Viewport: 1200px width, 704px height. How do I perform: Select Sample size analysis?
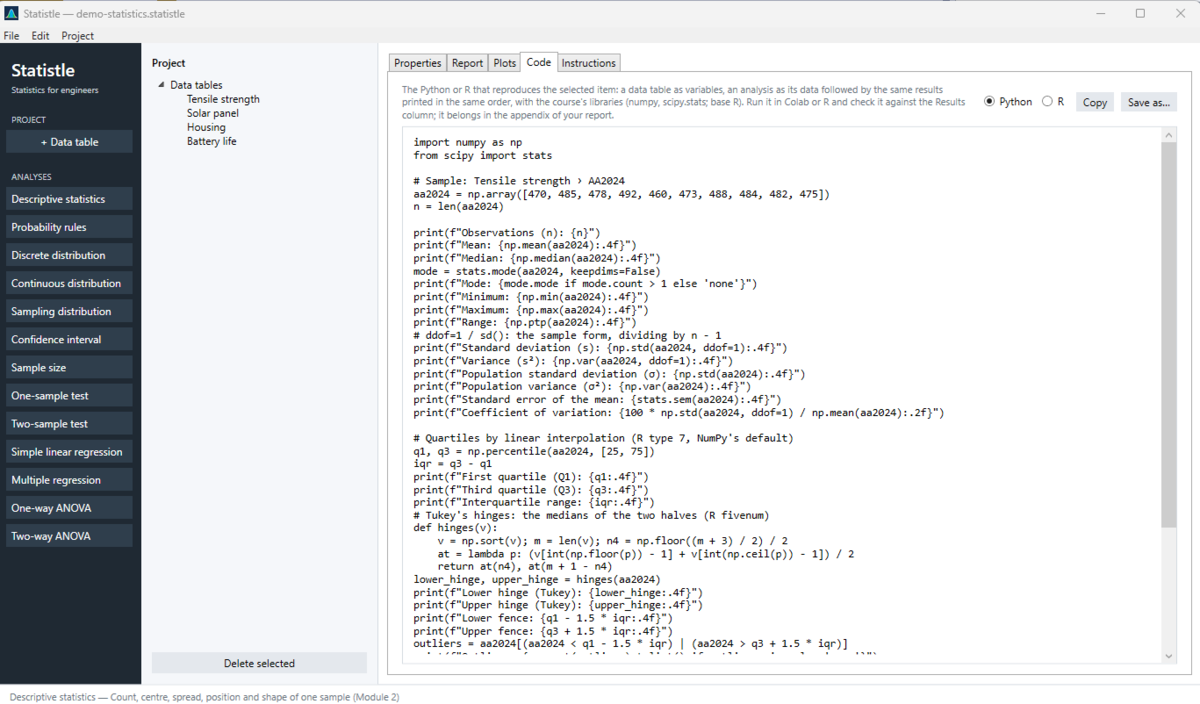pos(69,367)
